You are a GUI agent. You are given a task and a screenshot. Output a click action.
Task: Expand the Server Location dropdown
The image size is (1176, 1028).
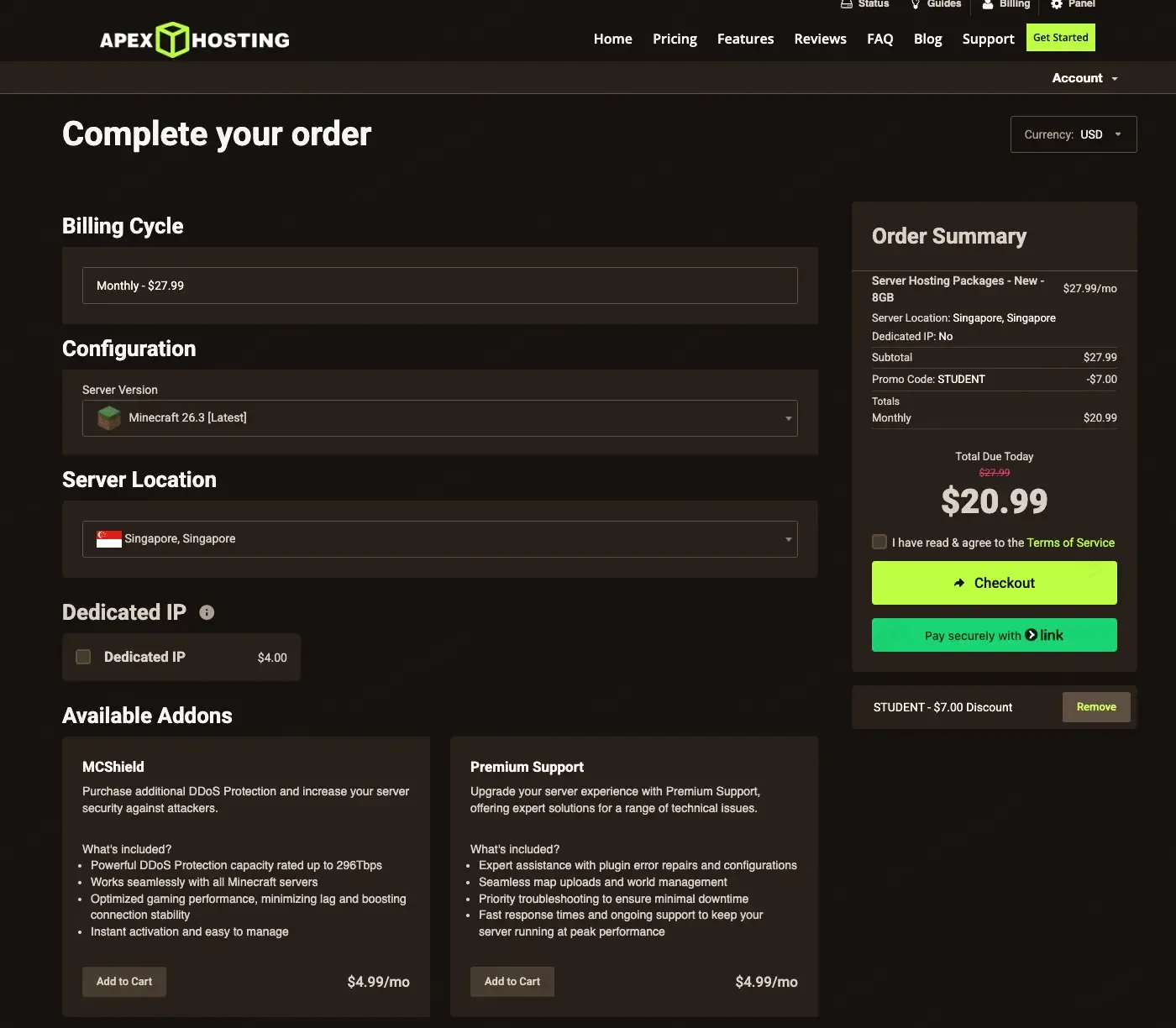point(440,539)
